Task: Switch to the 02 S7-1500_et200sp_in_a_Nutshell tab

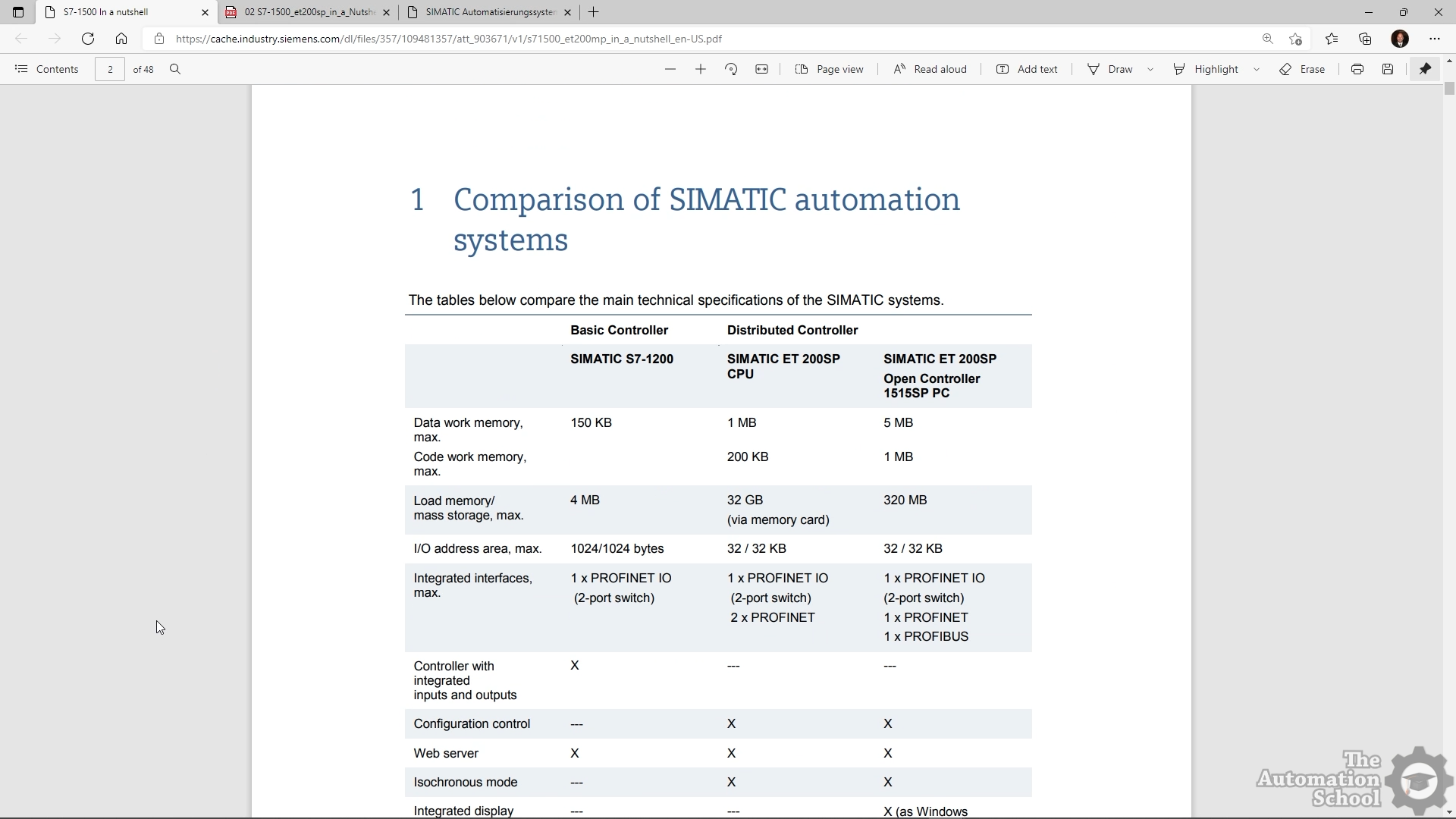Action: [308, 12]
